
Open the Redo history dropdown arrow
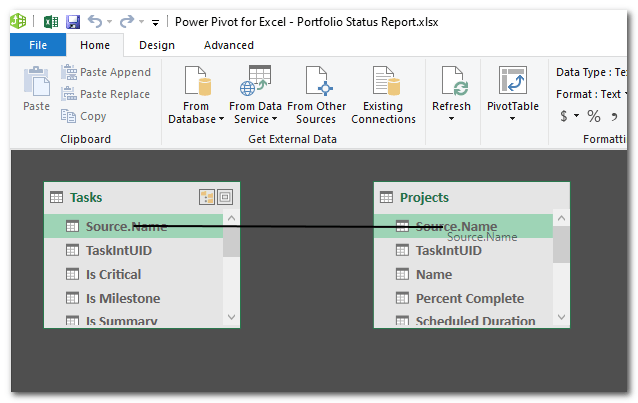142,22
